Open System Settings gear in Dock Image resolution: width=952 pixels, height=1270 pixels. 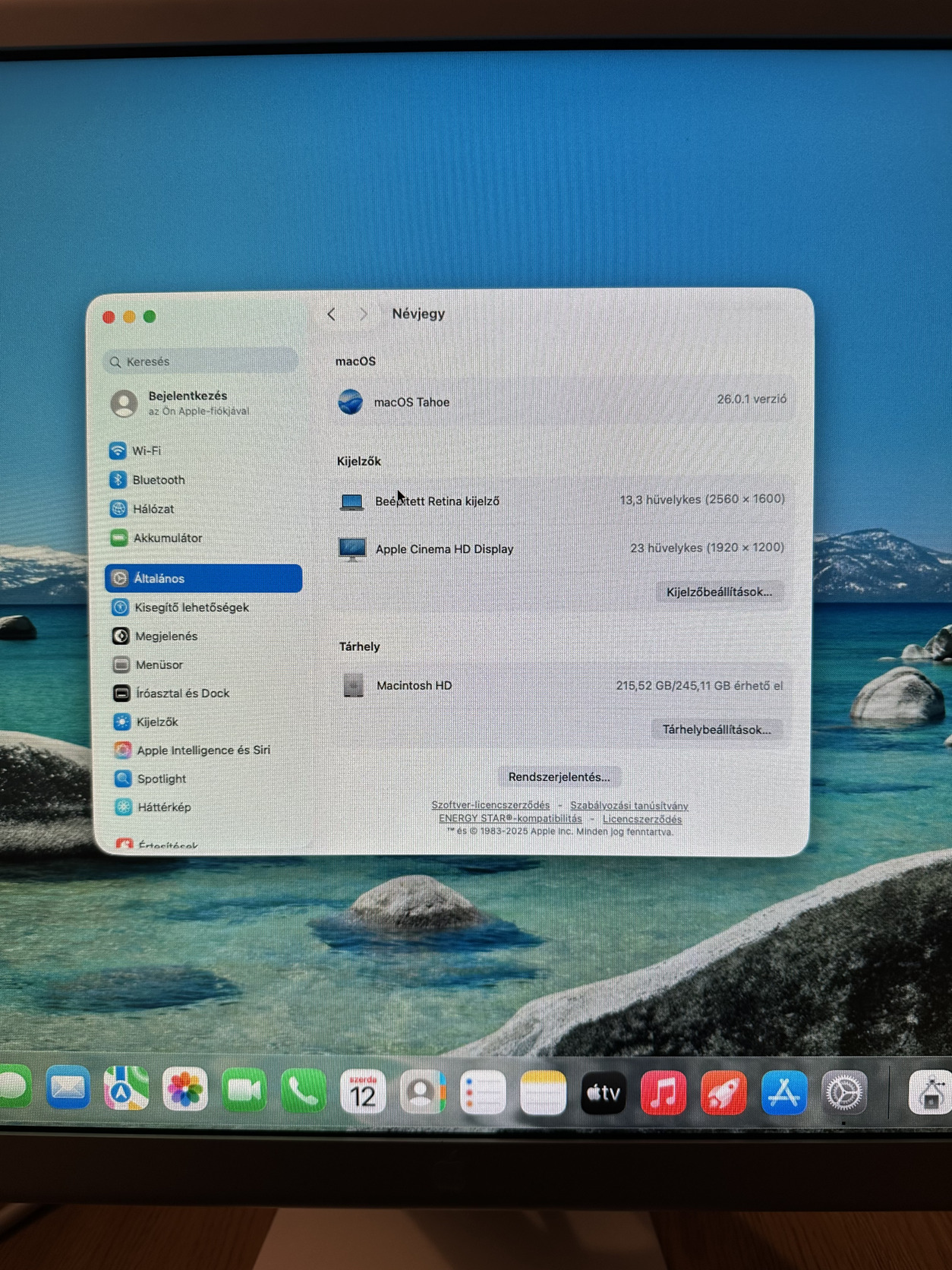click(844, 1093)
